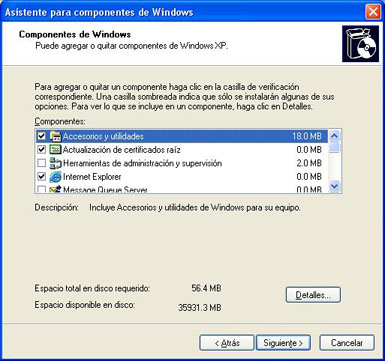Click the components list scrollbar thumb

click(x=334, y=147)
